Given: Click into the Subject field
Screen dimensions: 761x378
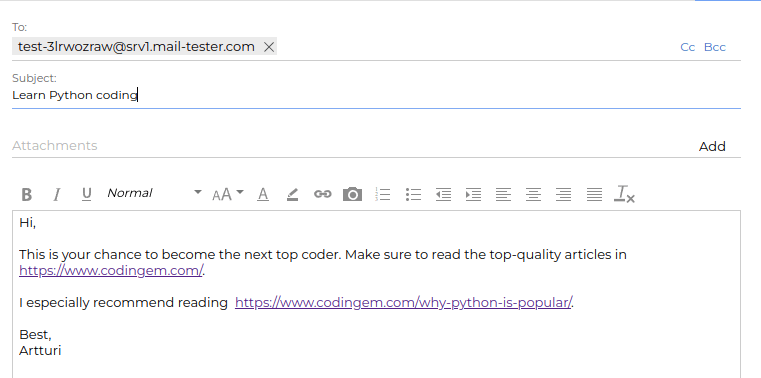Looking at the screenshot, I should point(376,95).
